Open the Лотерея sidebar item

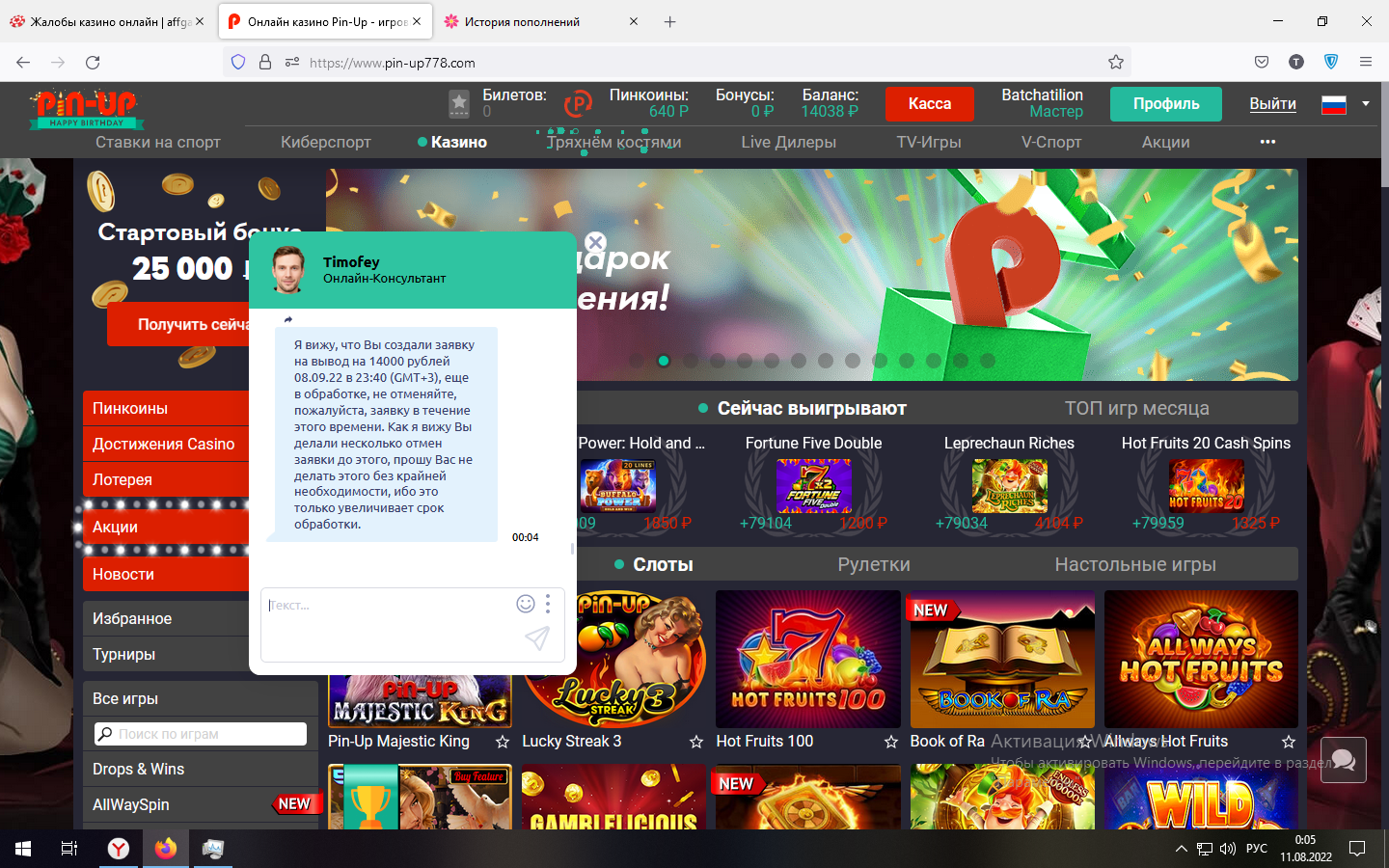point(166,479)
